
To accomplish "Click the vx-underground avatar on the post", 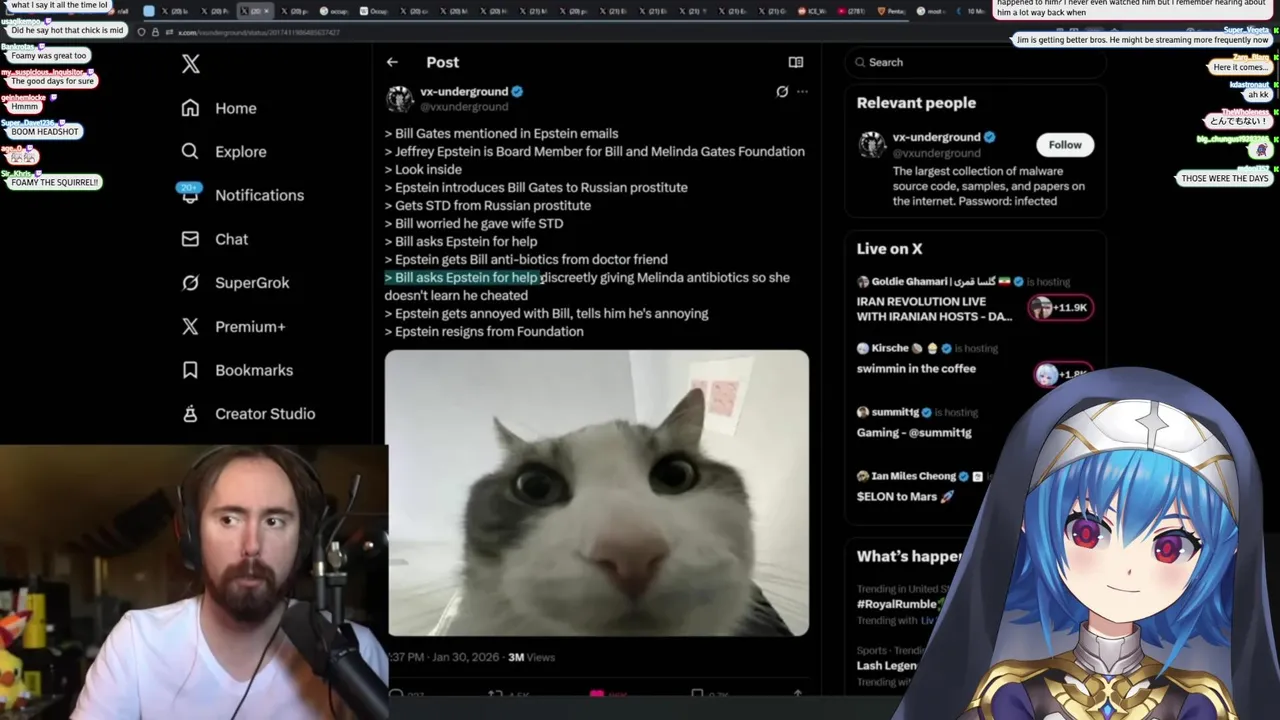I will click(x=400, y=99).
